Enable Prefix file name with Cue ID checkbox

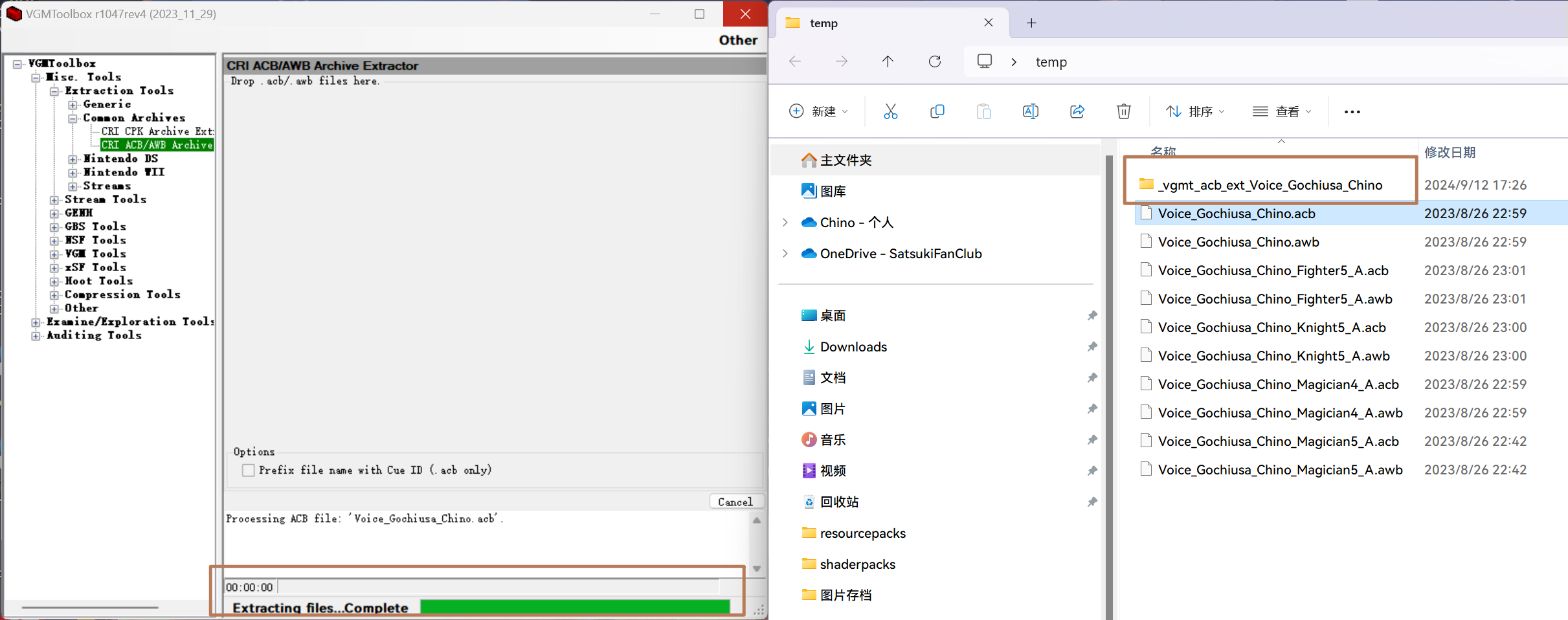pyautogui.click(x=248, y=470)
